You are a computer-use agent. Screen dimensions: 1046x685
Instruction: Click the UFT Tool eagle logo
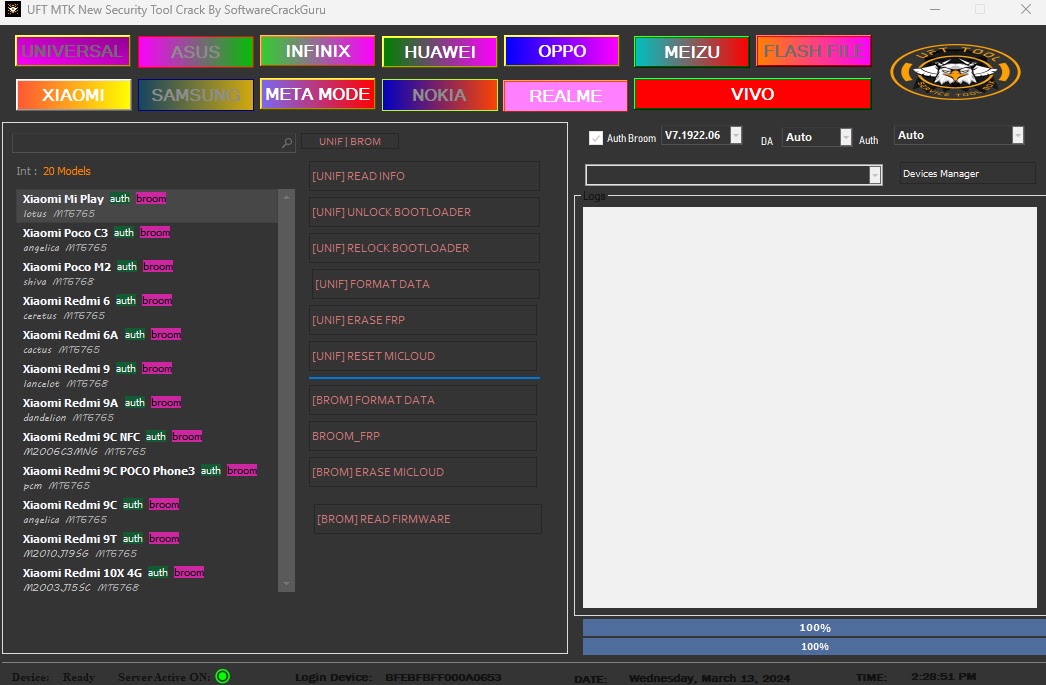coord(955,71)
